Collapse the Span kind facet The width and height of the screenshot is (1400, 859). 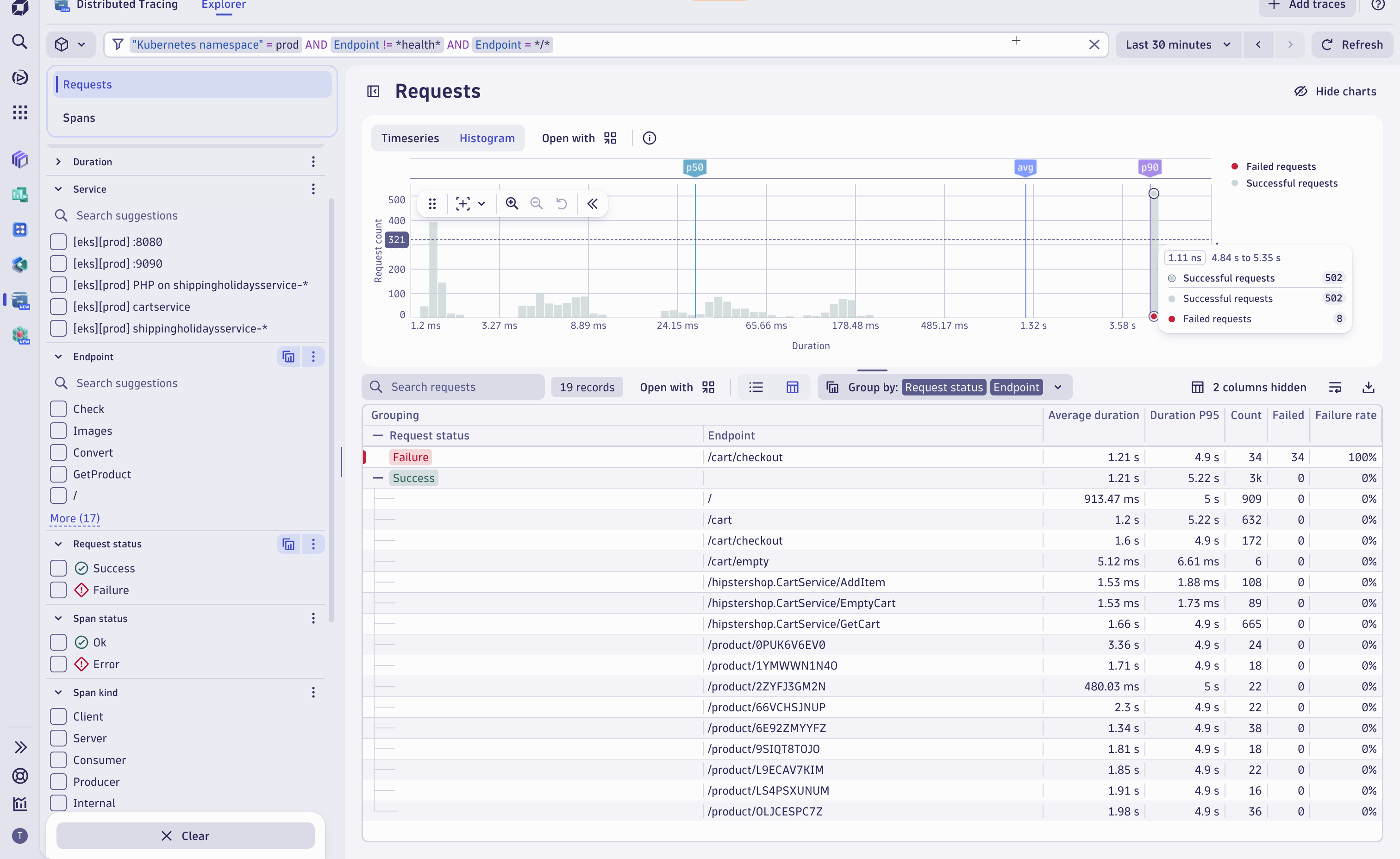(x=58, y=692)
